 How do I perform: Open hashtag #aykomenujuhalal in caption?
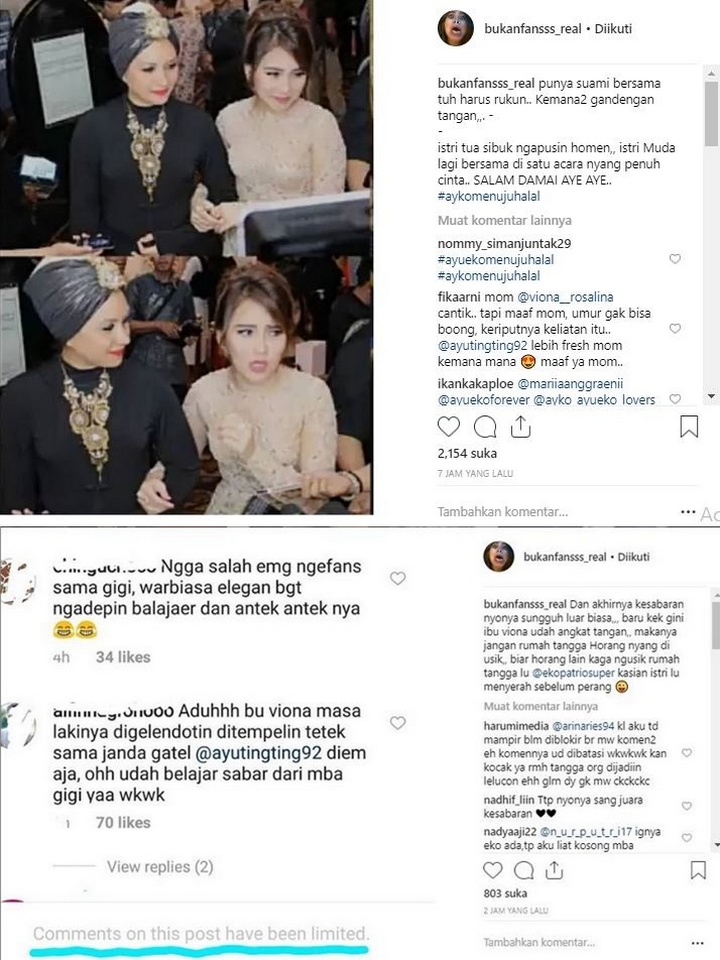489,197
